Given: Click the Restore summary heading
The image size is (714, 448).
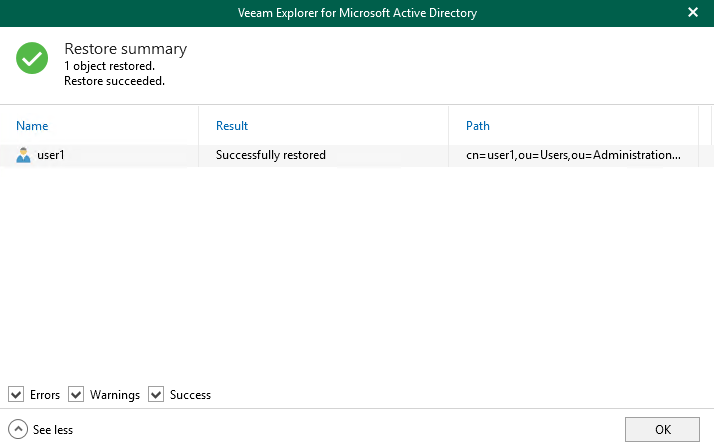Looking at the screenshot, I should pos(126,49).
